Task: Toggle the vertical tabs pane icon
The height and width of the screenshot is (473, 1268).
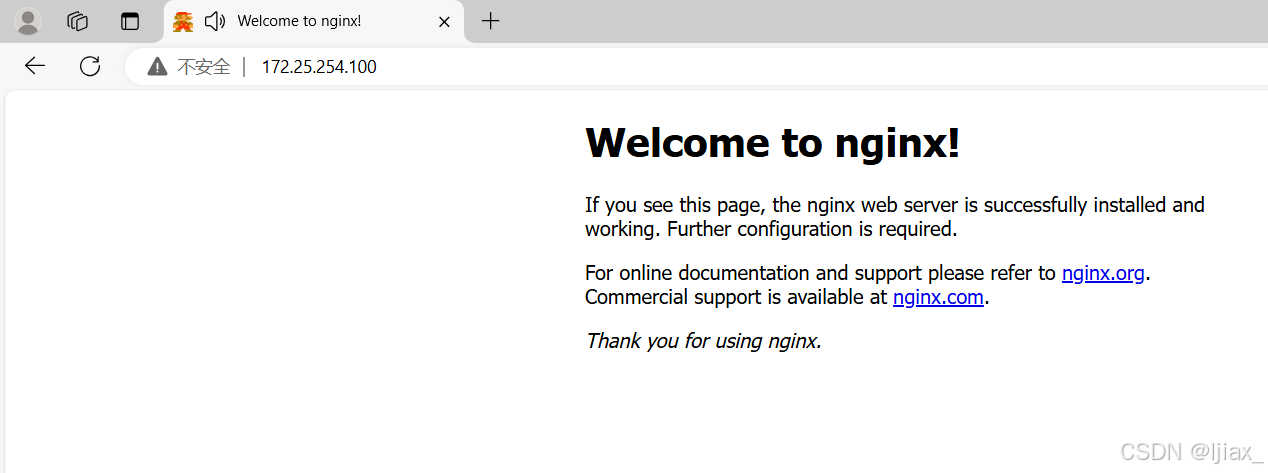Action: (x=130, y=21)
